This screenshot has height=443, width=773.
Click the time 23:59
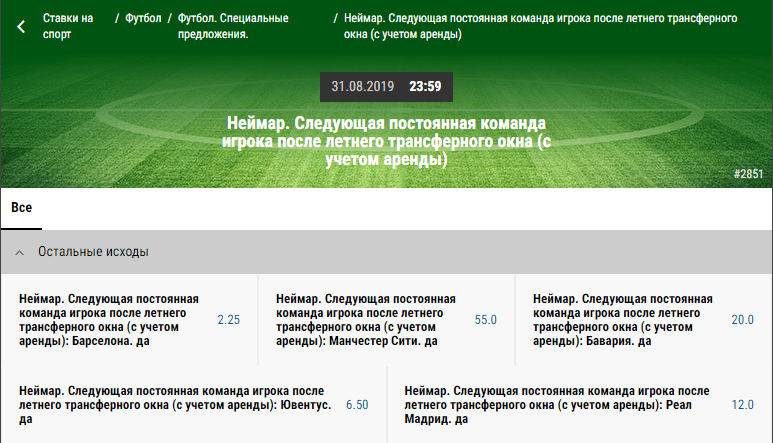(x=425, y=87)
